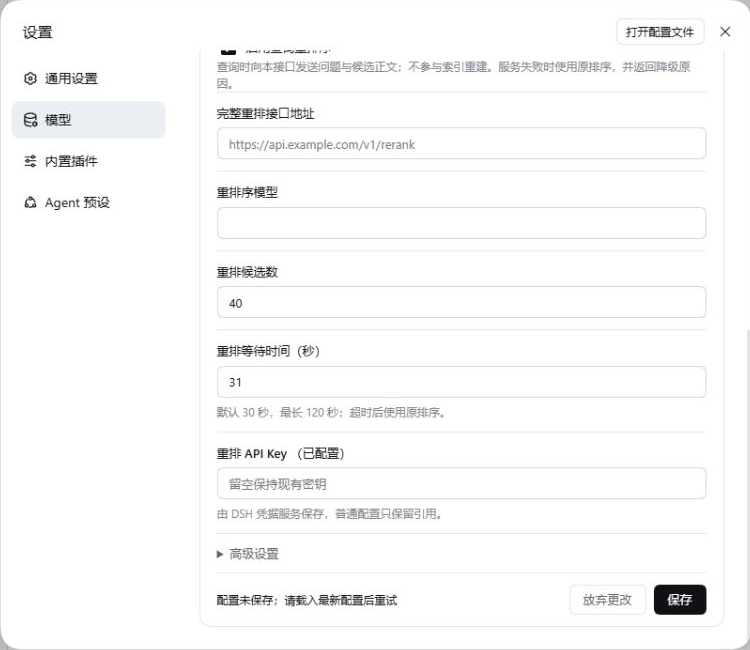Click the icon beside Agent 预设
This screenshot has width=750, height=650.
30,203
